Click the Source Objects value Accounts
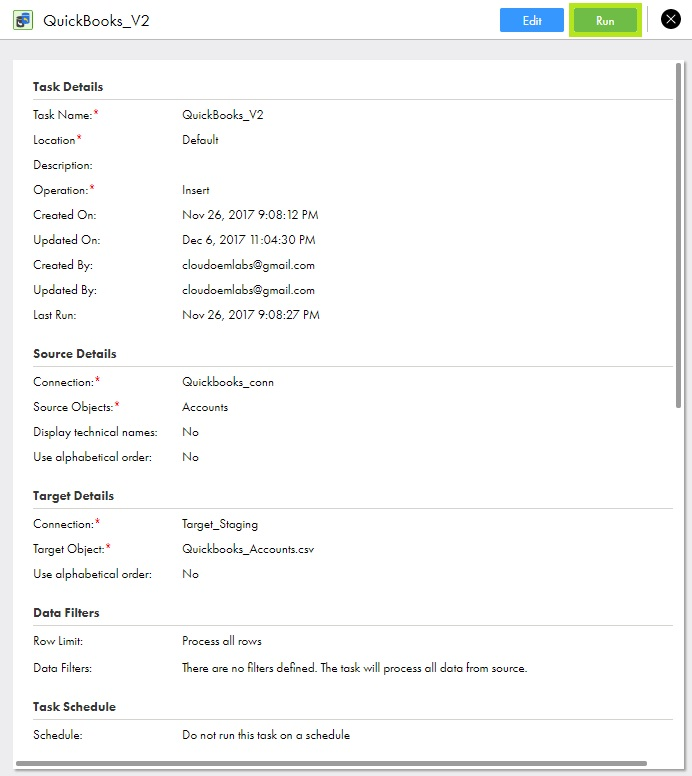The height and width of the screenshot is (776, 692). tap(205, 407)
